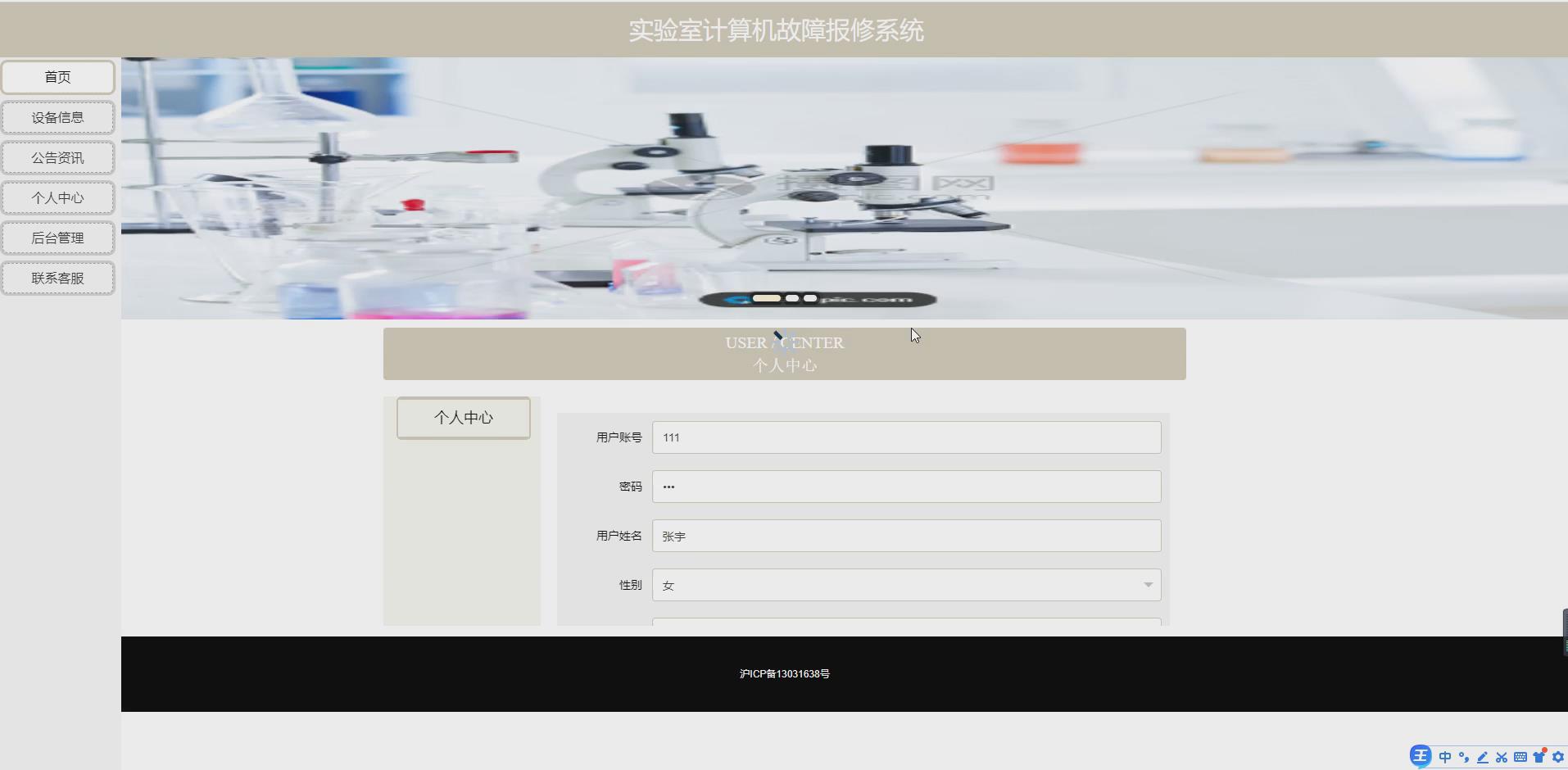
Task: Click the 沪ICP备13031638号 footer link
Action: 784,673
